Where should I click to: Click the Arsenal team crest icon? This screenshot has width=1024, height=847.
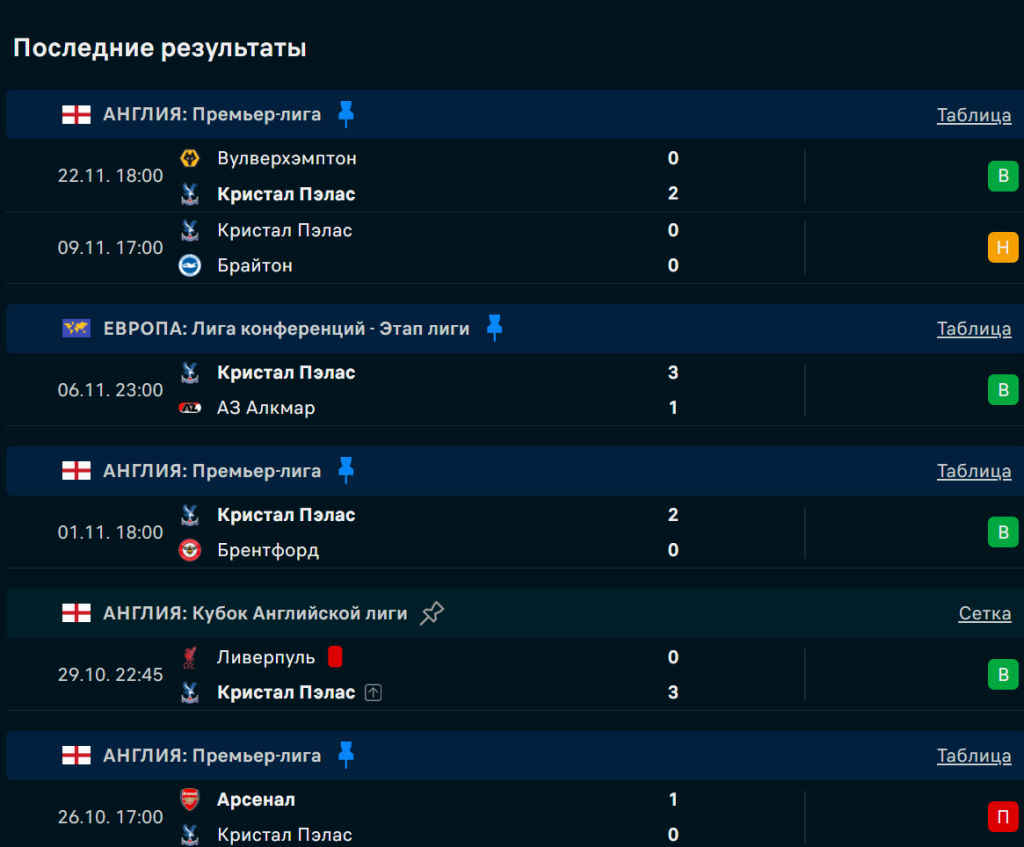click(189, 800)
